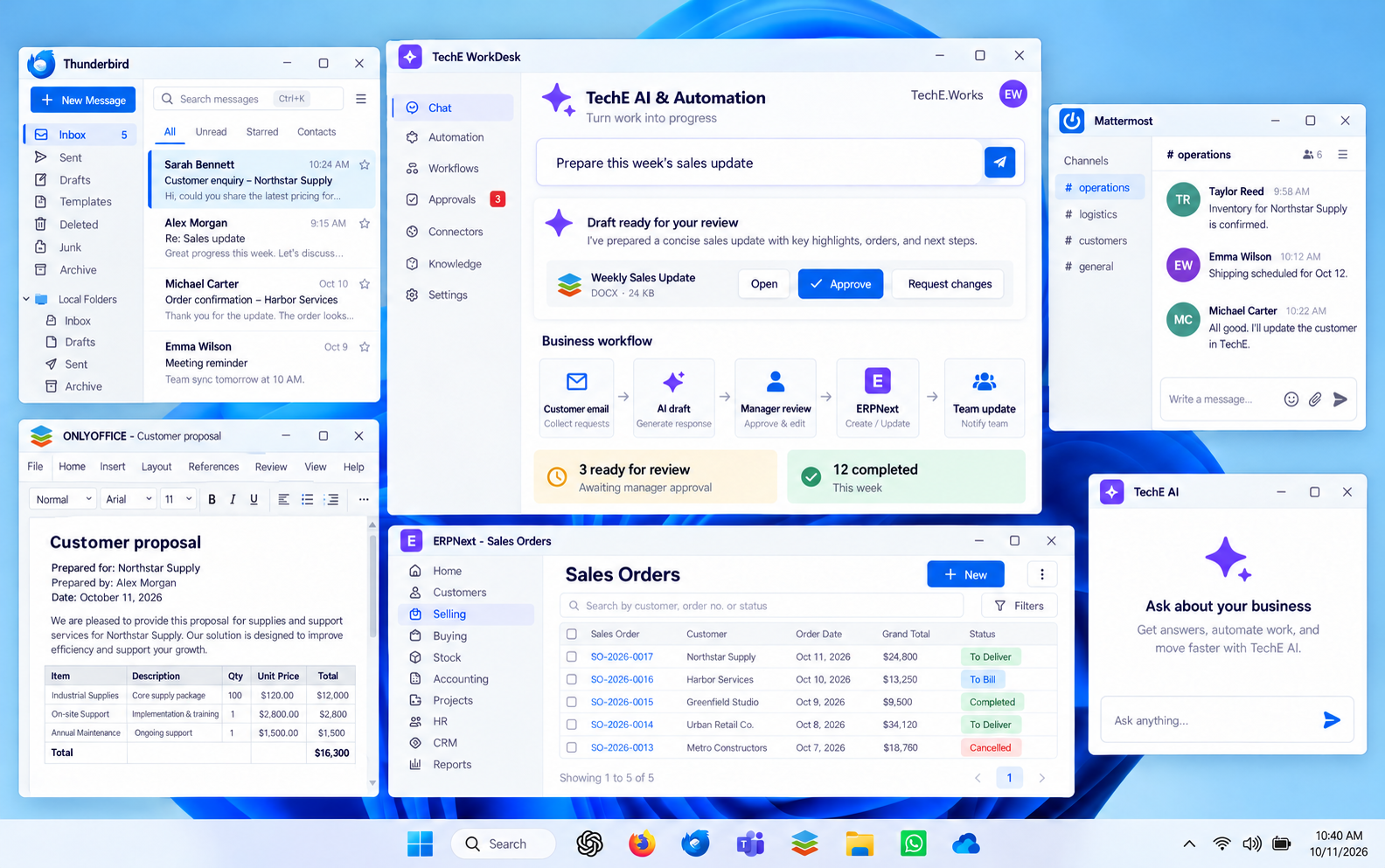Toggle italic formatting in ONLYOFFICE
The width and height of the screenshot is (1385, 868).
point(233,499)
